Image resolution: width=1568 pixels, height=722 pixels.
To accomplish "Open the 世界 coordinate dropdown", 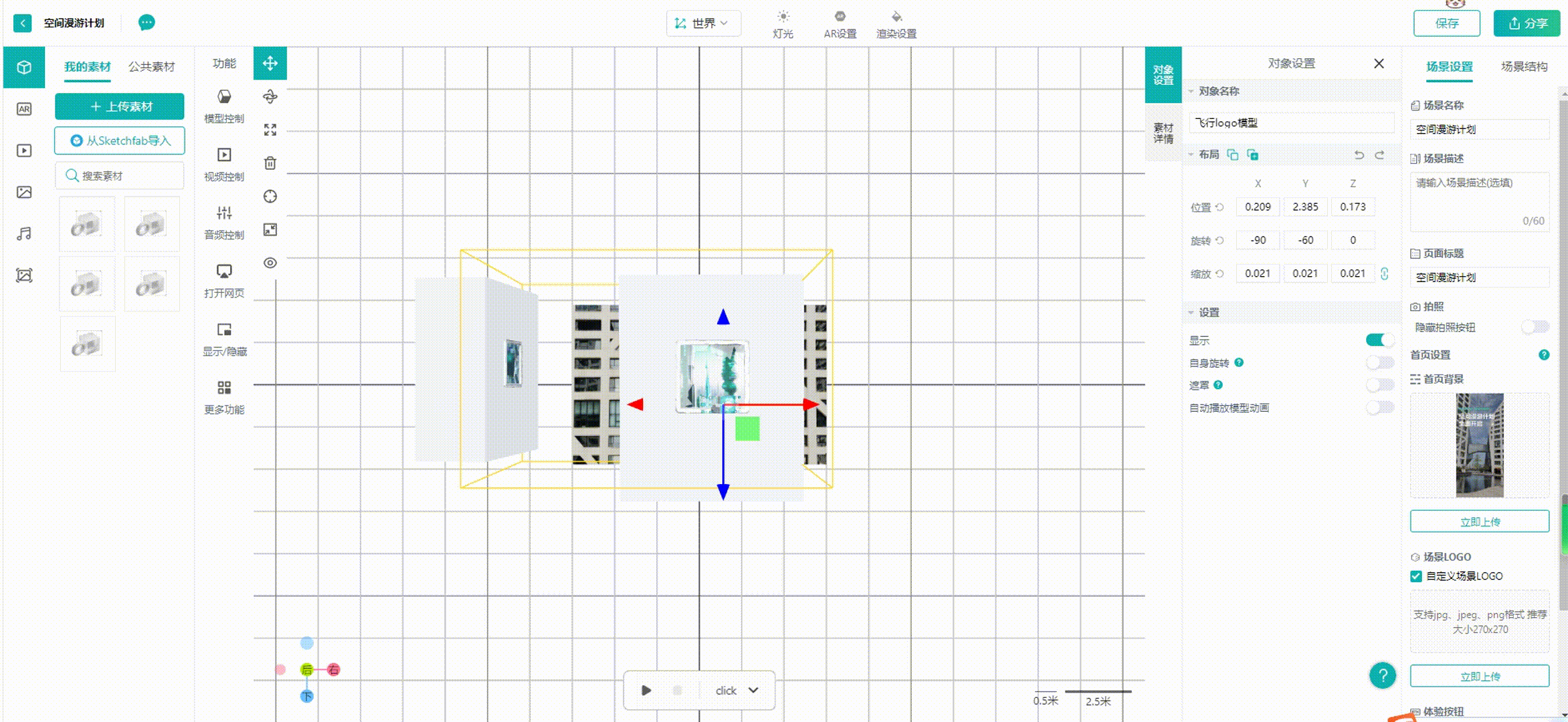I will pyautogui.click(x=703, y=23).
